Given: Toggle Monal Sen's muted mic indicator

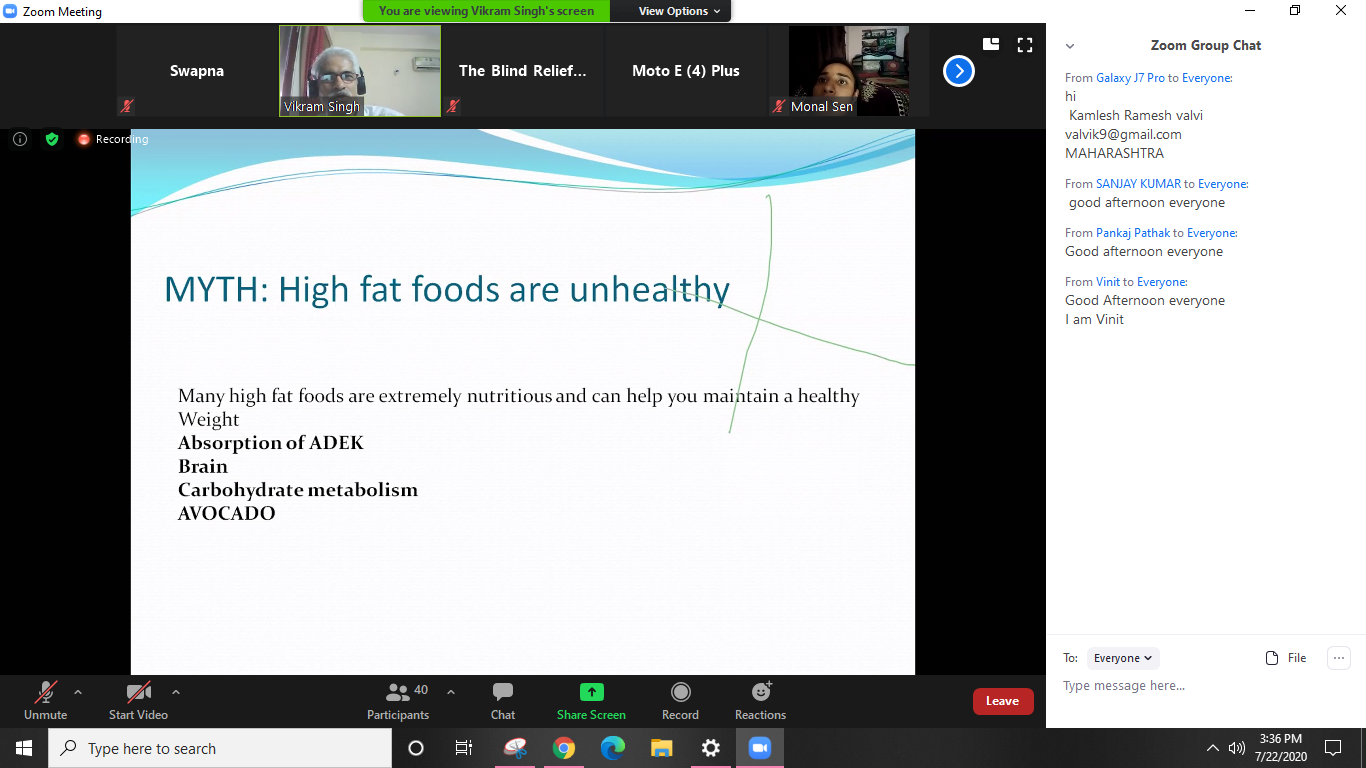Looking at the screenshot, I should (778, 107).
